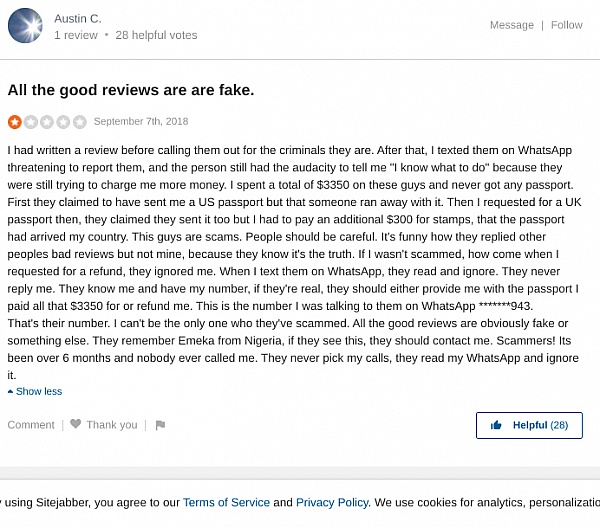
Task: Click the "1 review" count
Action: tap(76, 35)
